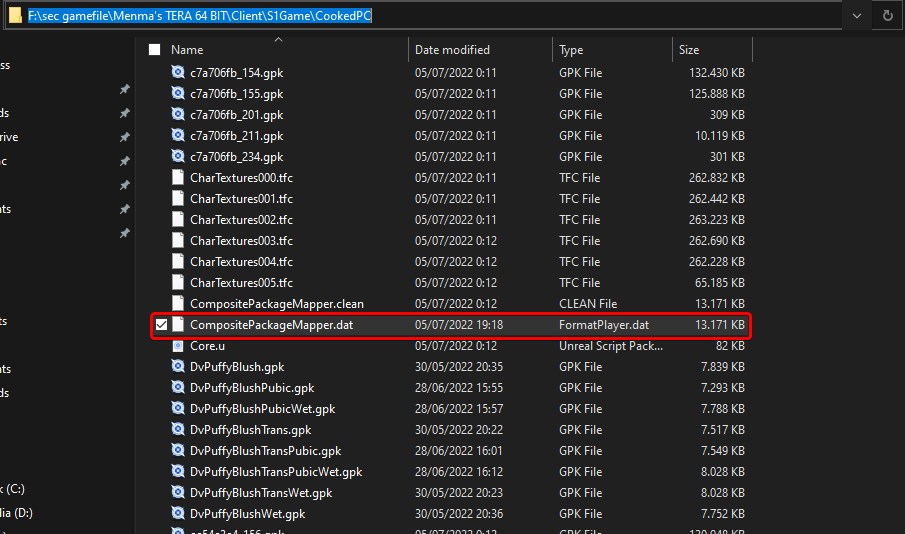Screen dimensions: 905x534
Task: Click the c7a706fb_234.gpk file icon
Action: [178, 157]
